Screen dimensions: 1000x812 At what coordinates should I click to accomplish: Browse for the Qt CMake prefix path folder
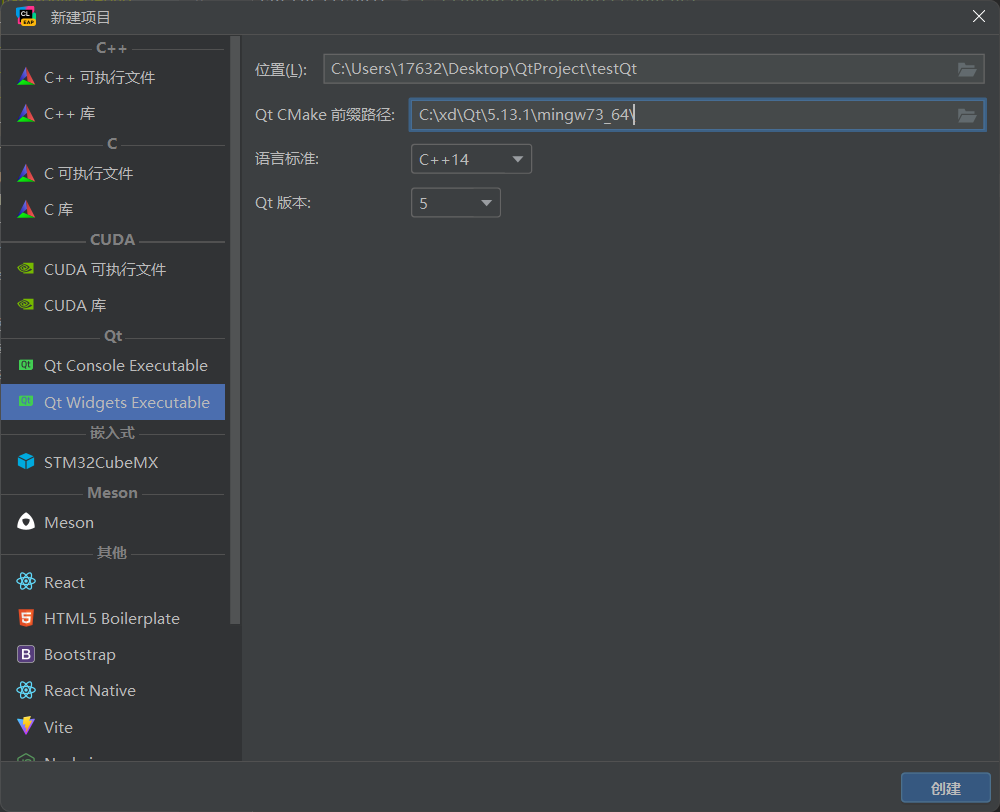point(967,115)
